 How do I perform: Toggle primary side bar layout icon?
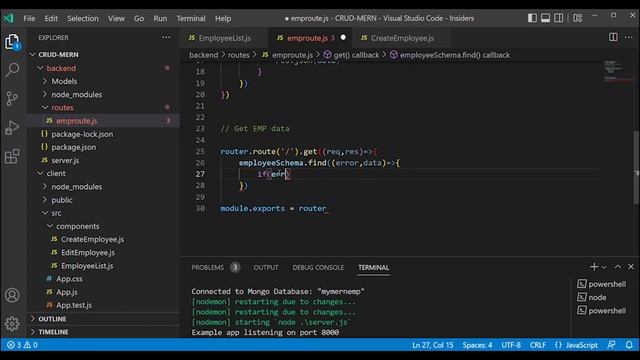532,18
